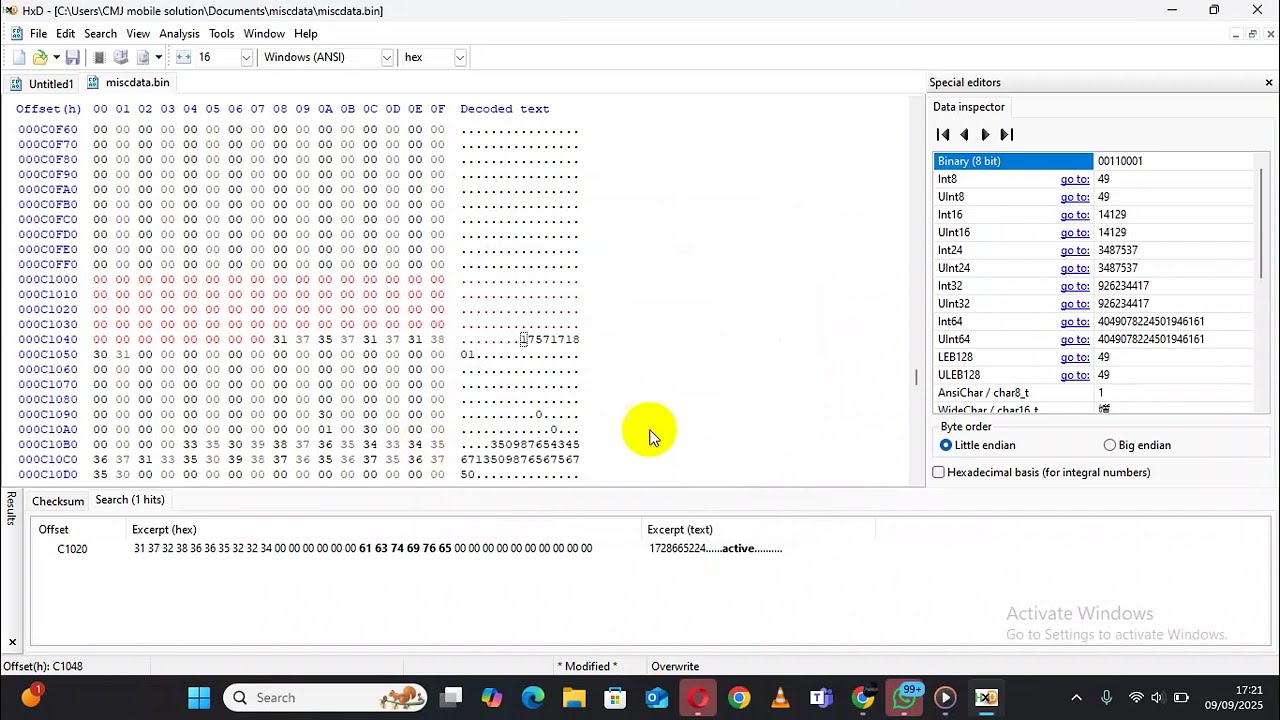Go to next byte in Data inspector
The width and height of the screenshot is (1280, 720).
point(985,134)
